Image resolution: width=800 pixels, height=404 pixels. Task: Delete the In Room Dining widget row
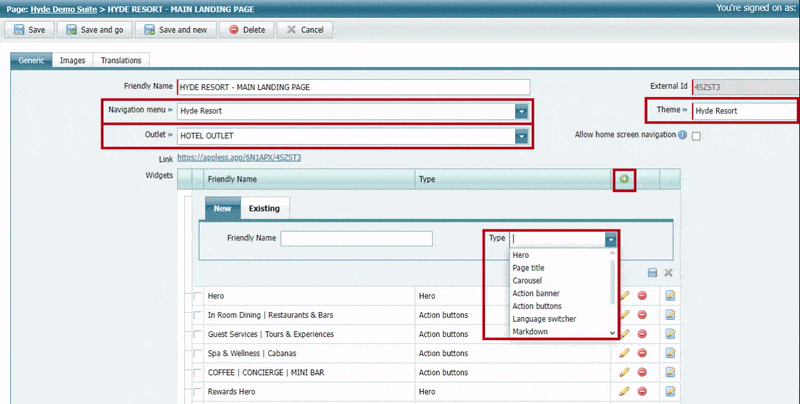(642, 315)
